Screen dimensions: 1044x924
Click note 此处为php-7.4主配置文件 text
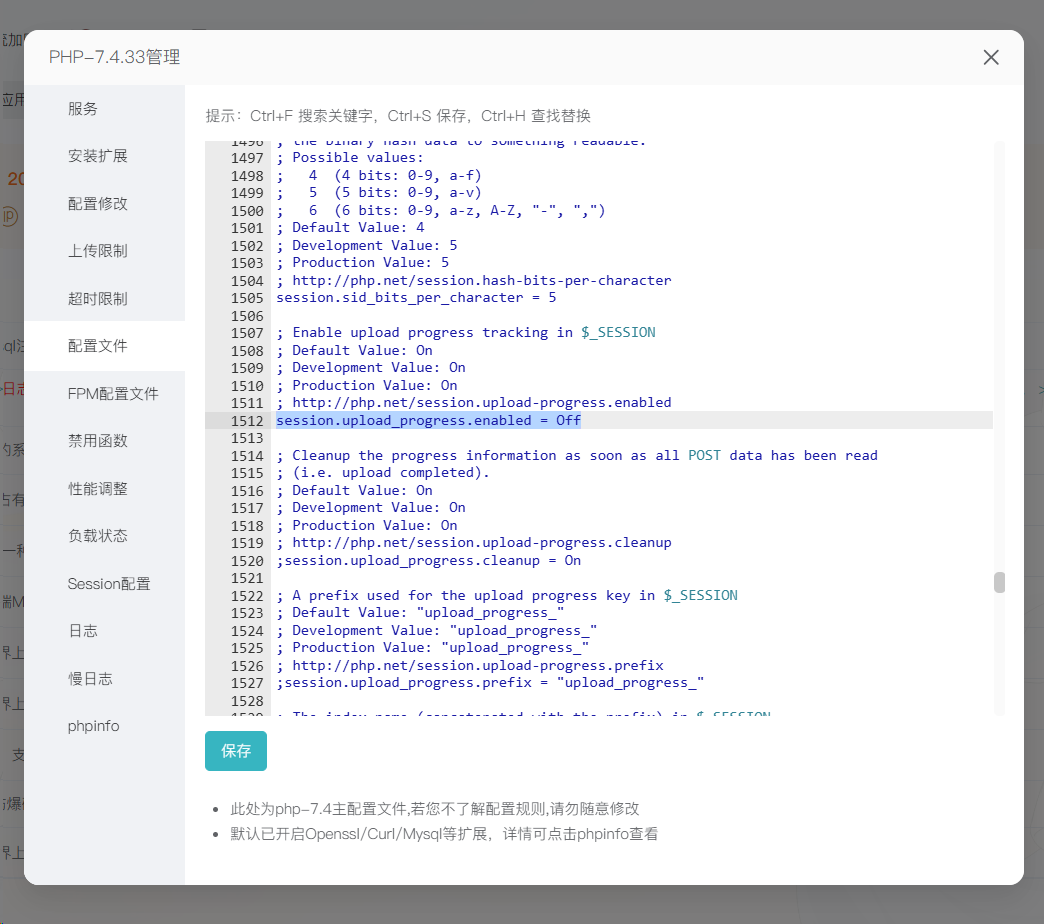click(x=435, y=809)
